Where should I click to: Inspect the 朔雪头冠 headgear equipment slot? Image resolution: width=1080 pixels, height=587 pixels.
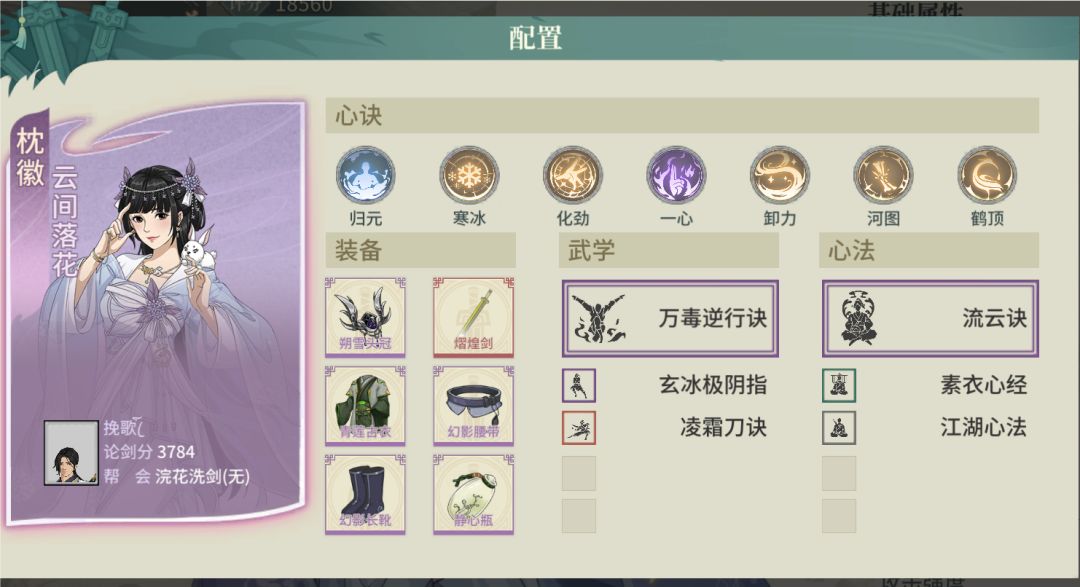(365, 317)
